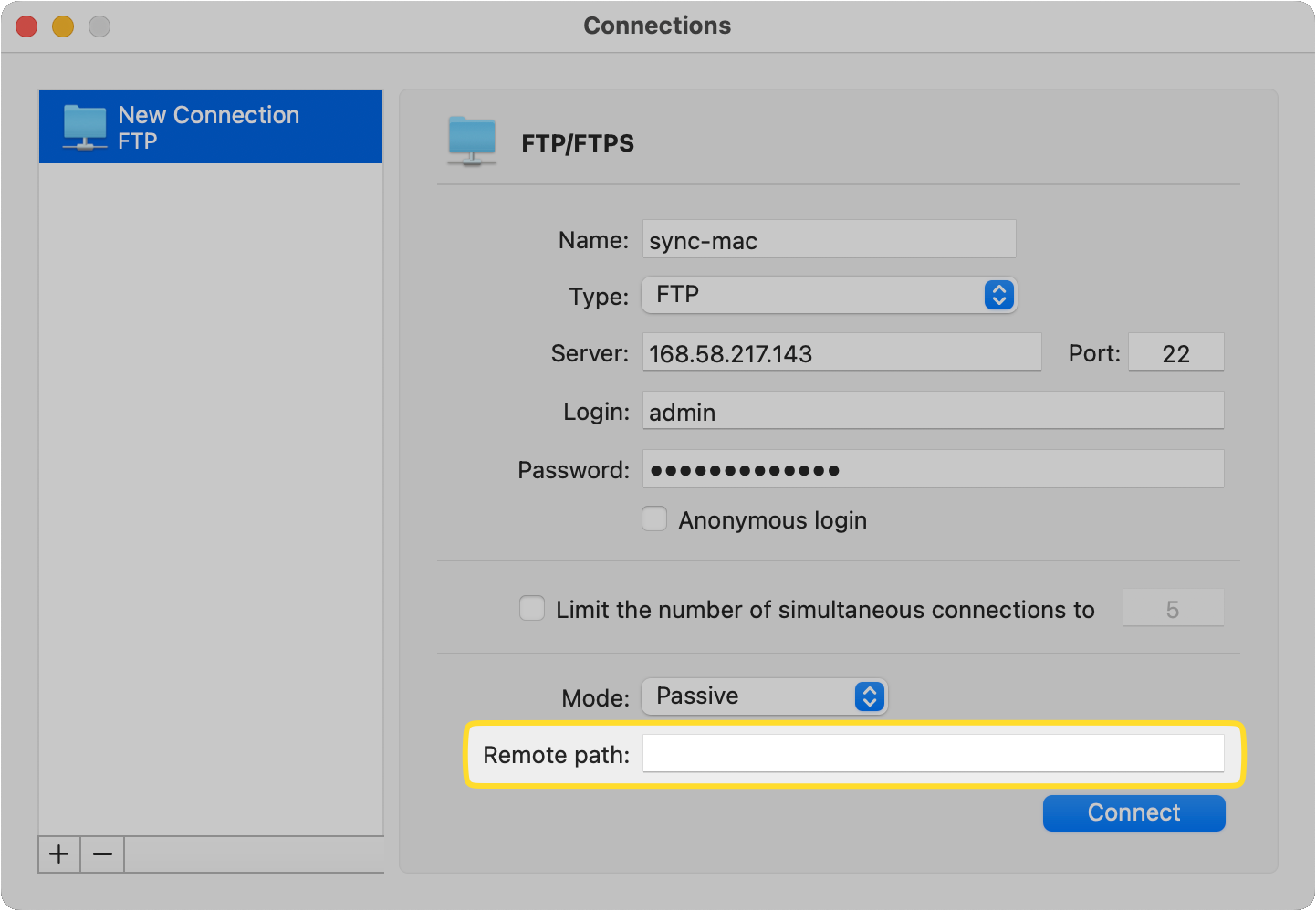
Task: Click the Remote path input field
Action: click(x=933, y=753)
